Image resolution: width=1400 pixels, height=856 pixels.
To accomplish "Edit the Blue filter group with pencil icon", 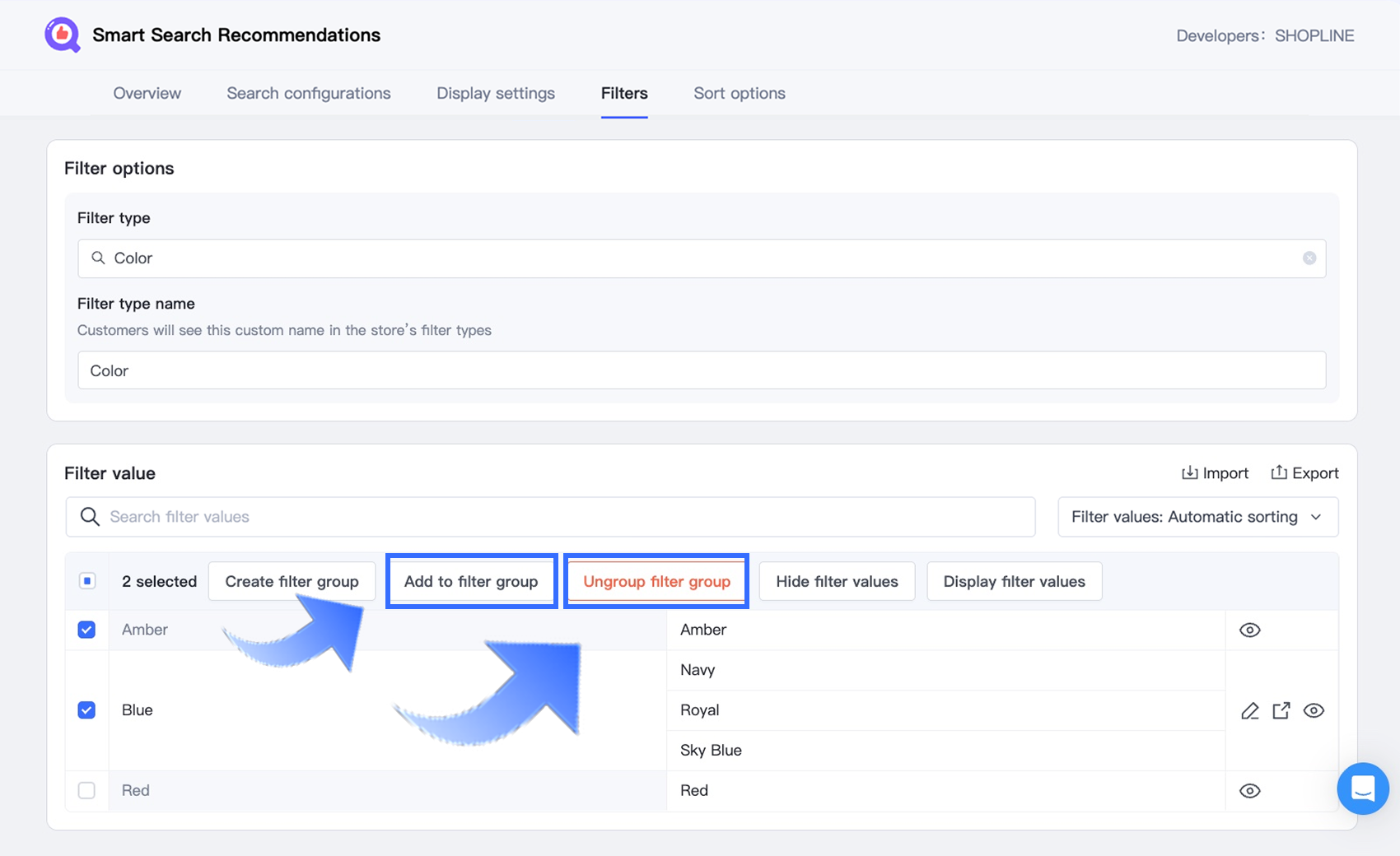I will 1249,711.
